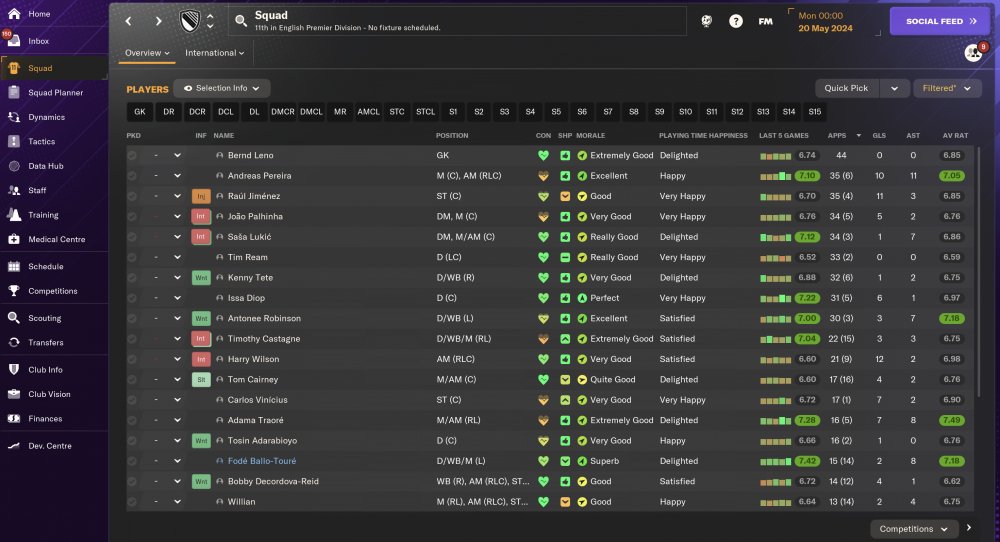Click Tom Cairney Slt status icon

click(201, 379)
